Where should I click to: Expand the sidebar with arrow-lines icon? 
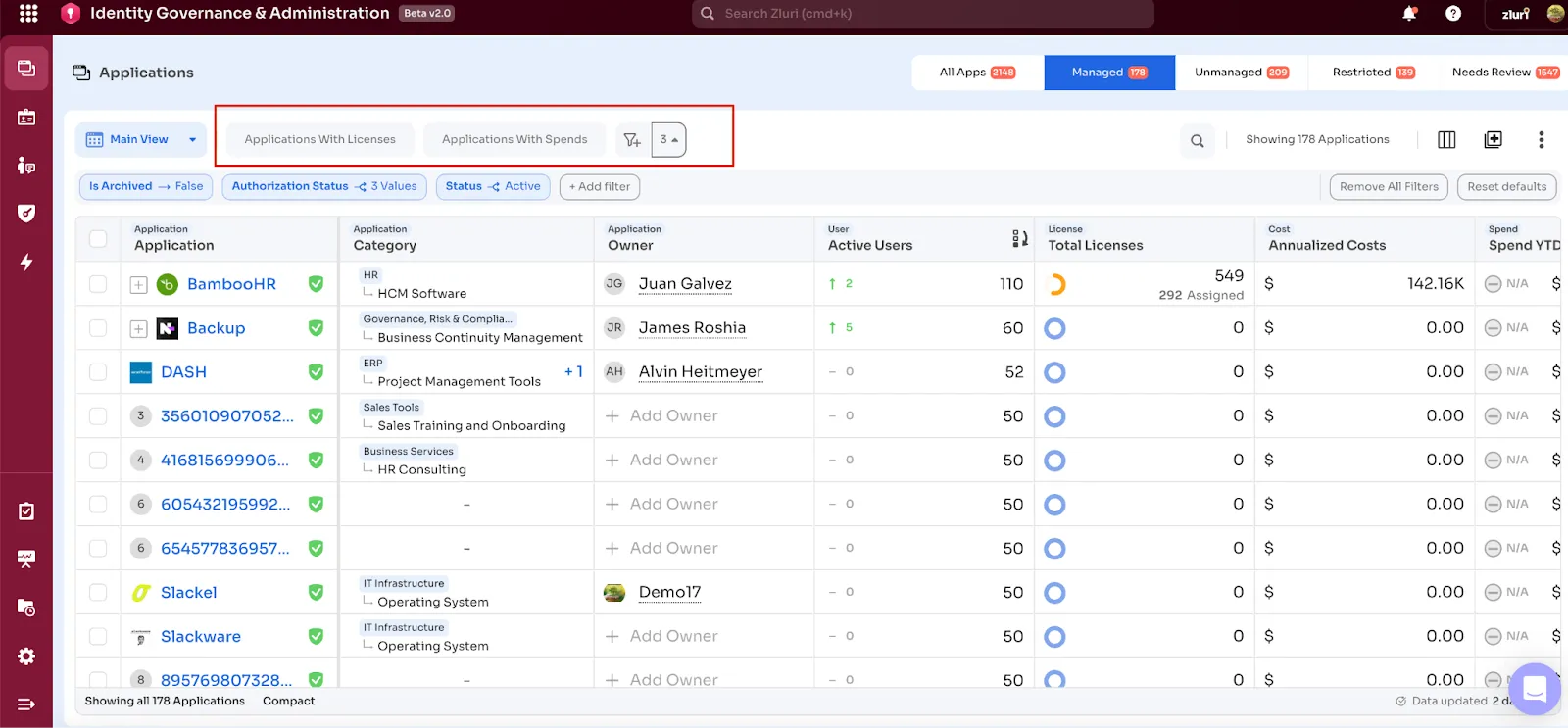point(26,704)
